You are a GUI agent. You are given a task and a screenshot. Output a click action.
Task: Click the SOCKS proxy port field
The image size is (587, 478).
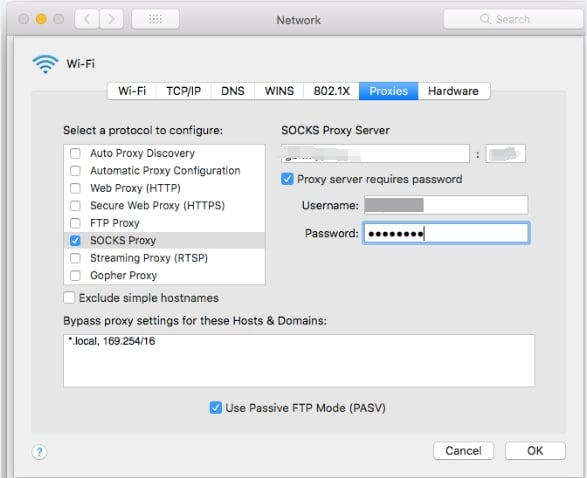click(505, 153)
